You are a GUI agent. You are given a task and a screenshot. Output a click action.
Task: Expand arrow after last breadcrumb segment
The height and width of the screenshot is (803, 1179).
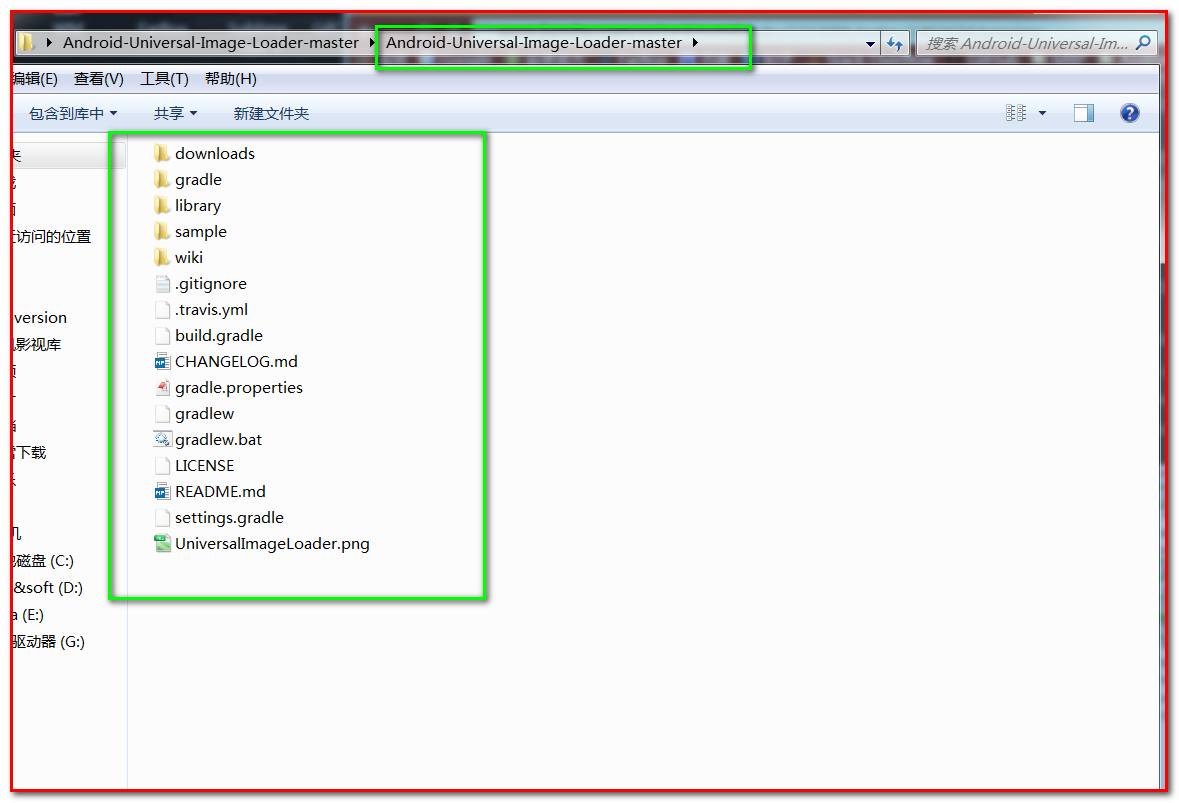coord(696,43)
